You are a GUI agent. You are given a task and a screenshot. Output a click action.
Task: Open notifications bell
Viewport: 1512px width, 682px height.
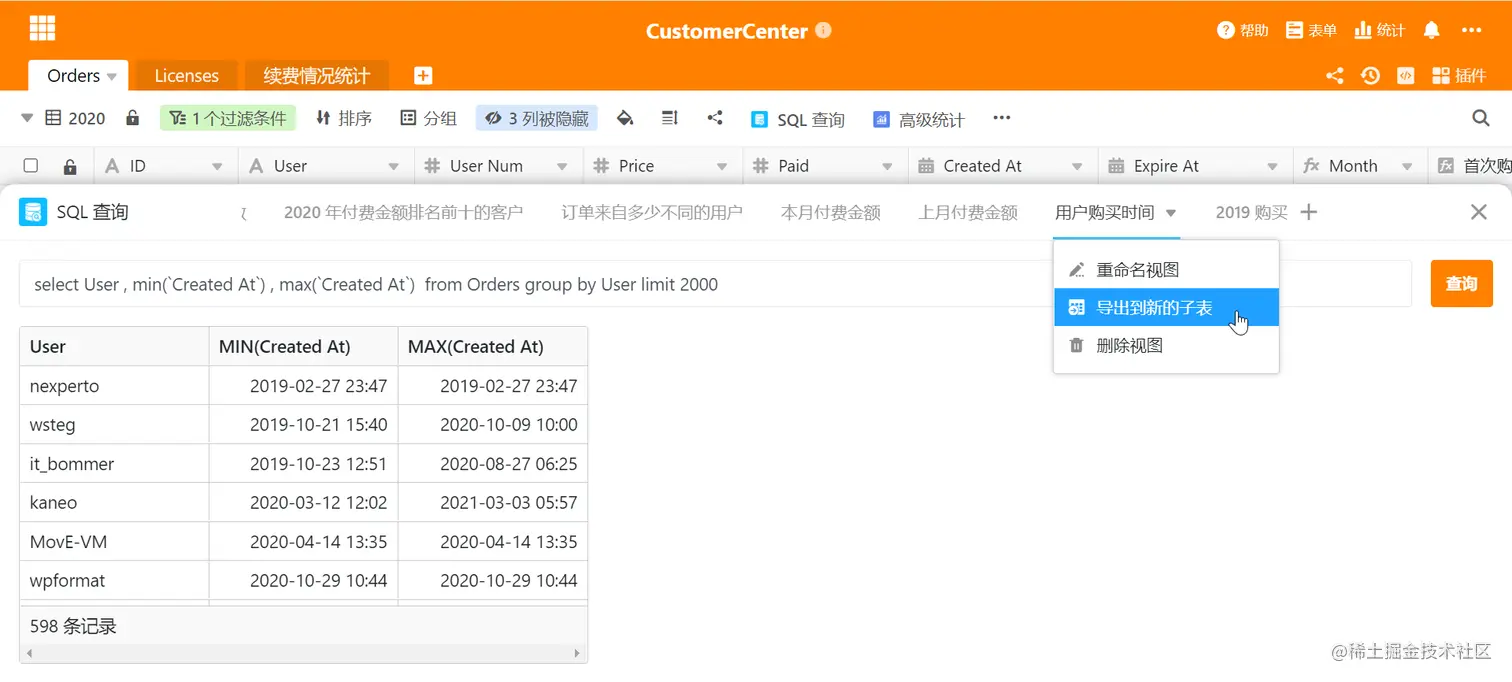point(1431,30)
